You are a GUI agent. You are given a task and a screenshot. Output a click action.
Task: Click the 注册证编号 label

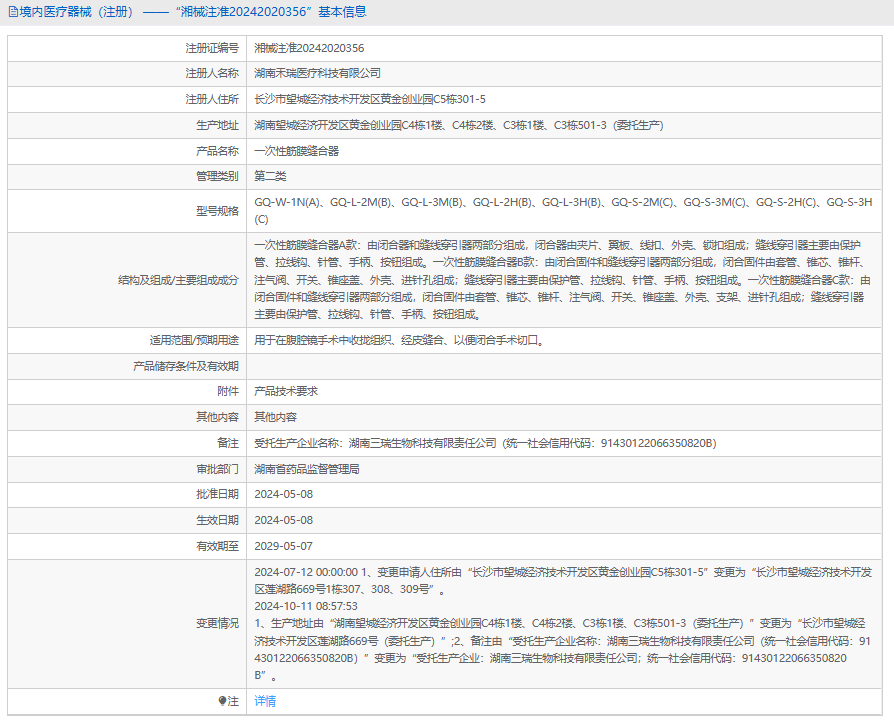point(212,48)
